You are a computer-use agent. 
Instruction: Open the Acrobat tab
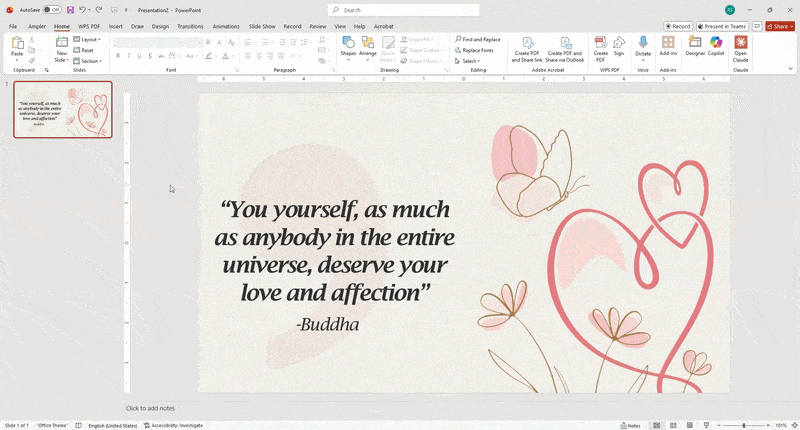click(x=384, y=26)
